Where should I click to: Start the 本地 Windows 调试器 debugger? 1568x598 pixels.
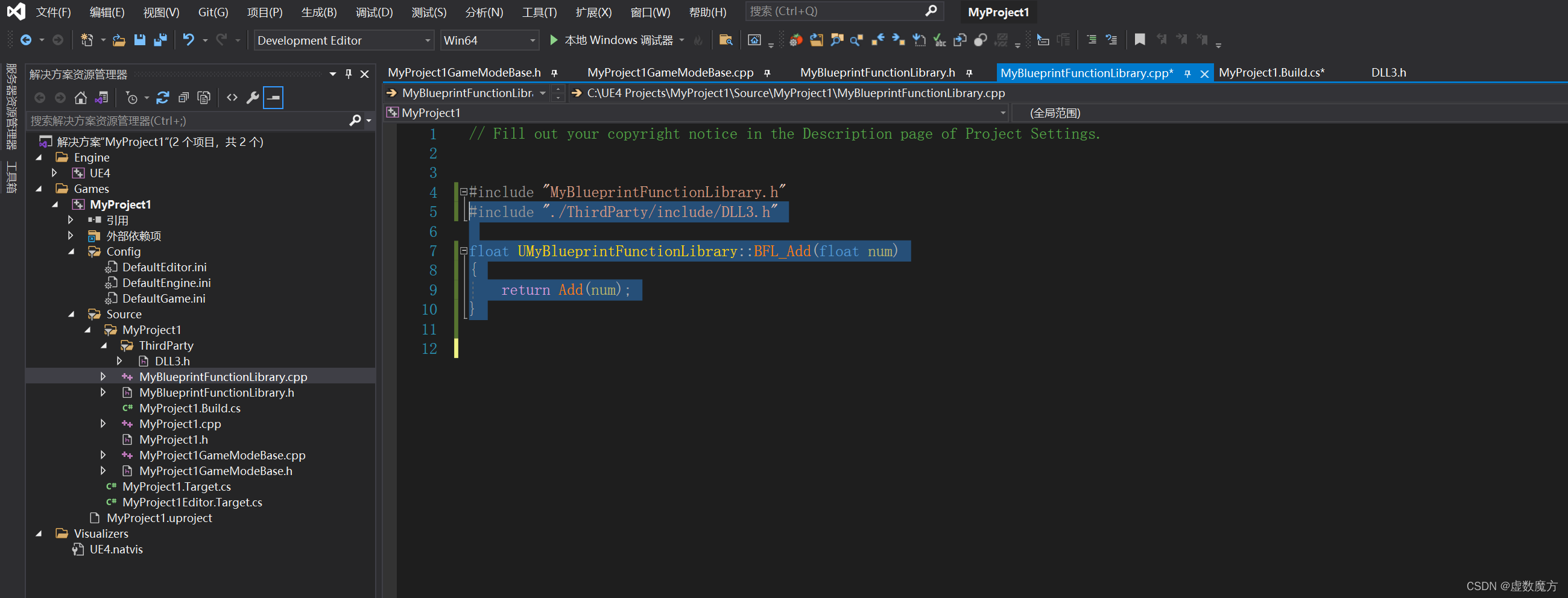click(611, 40)
